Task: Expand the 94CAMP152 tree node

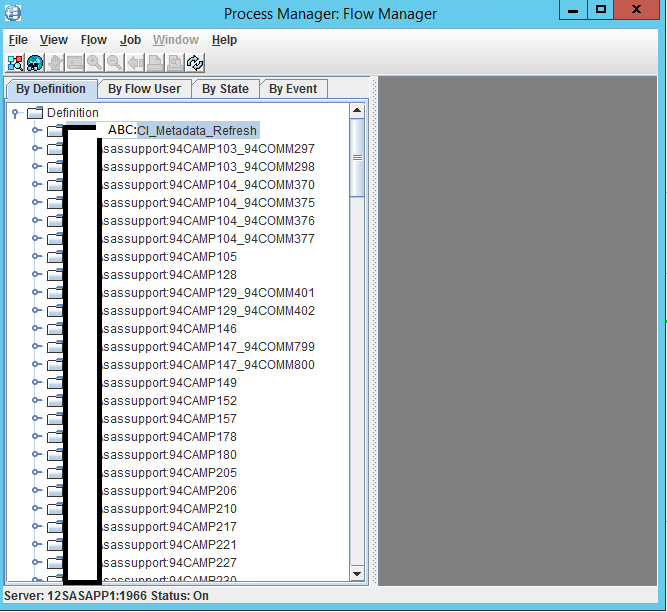Action: tap(37, 400)
